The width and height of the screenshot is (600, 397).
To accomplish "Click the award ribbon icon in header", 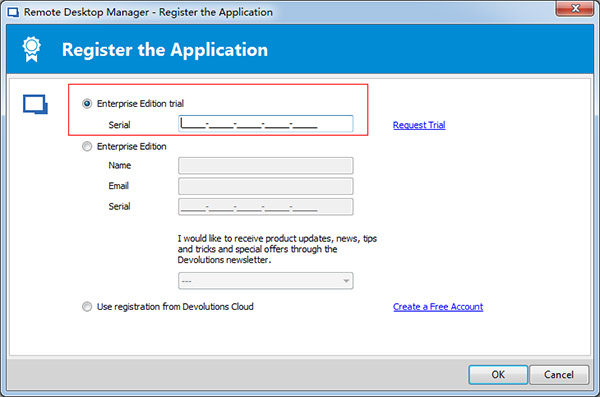I will tap(31, 49).
